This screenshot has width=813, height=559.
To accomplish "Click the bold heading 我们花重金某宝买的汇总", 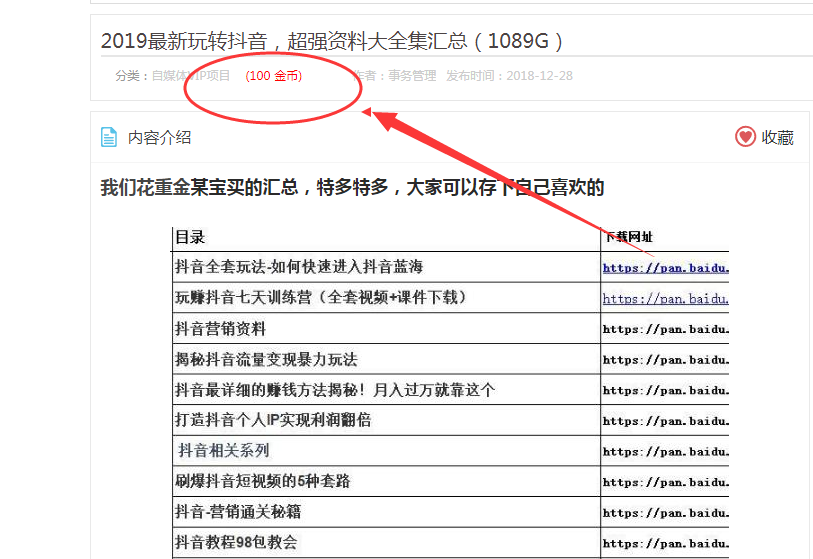I will click(352, 187).
